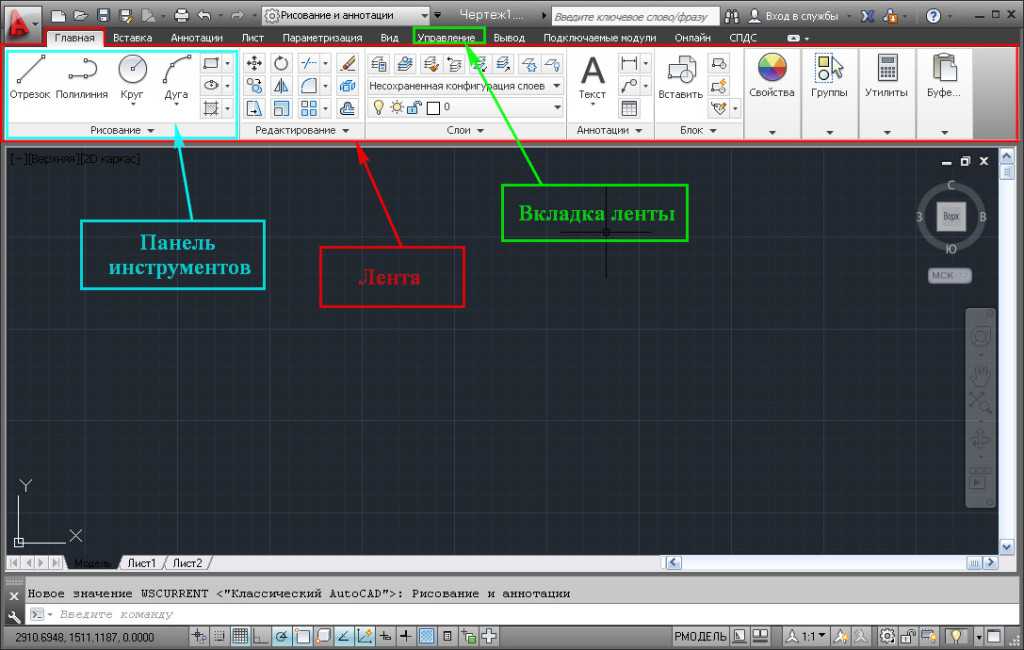Click the Текст (Text) tool icon

pyautogui.click(x=593, y=76)
